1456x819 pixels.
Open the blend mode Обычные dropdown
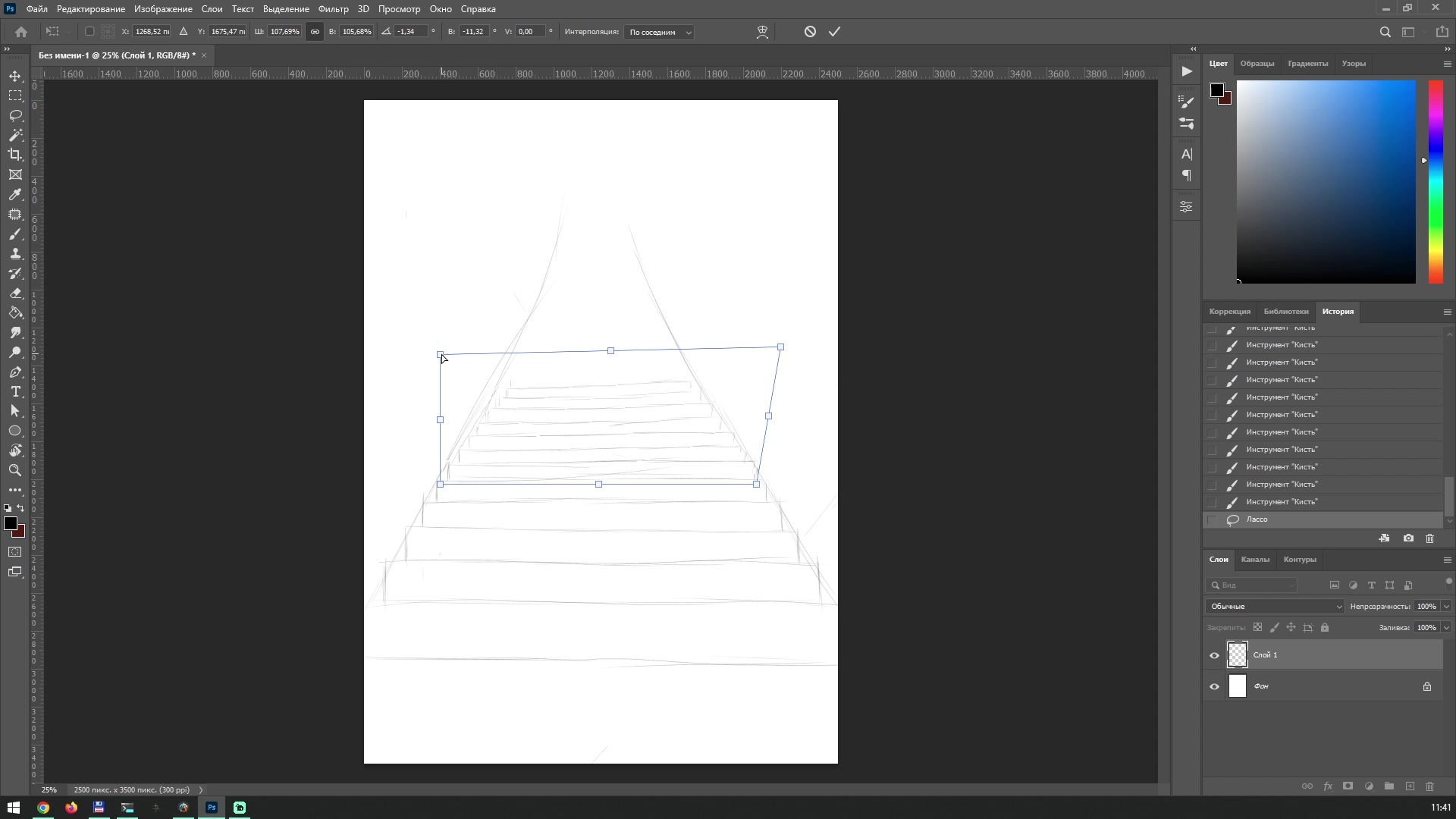tap(1274, 607)
